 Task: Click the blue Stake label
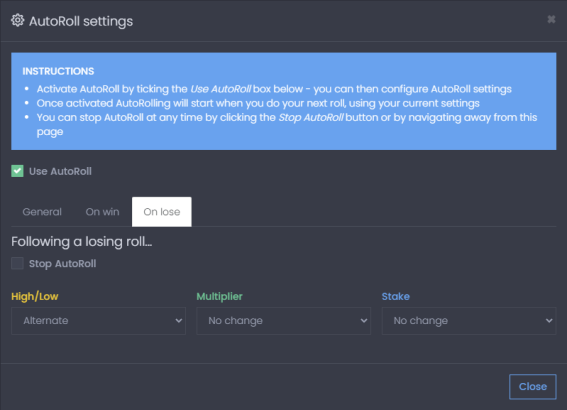(396, 296)
